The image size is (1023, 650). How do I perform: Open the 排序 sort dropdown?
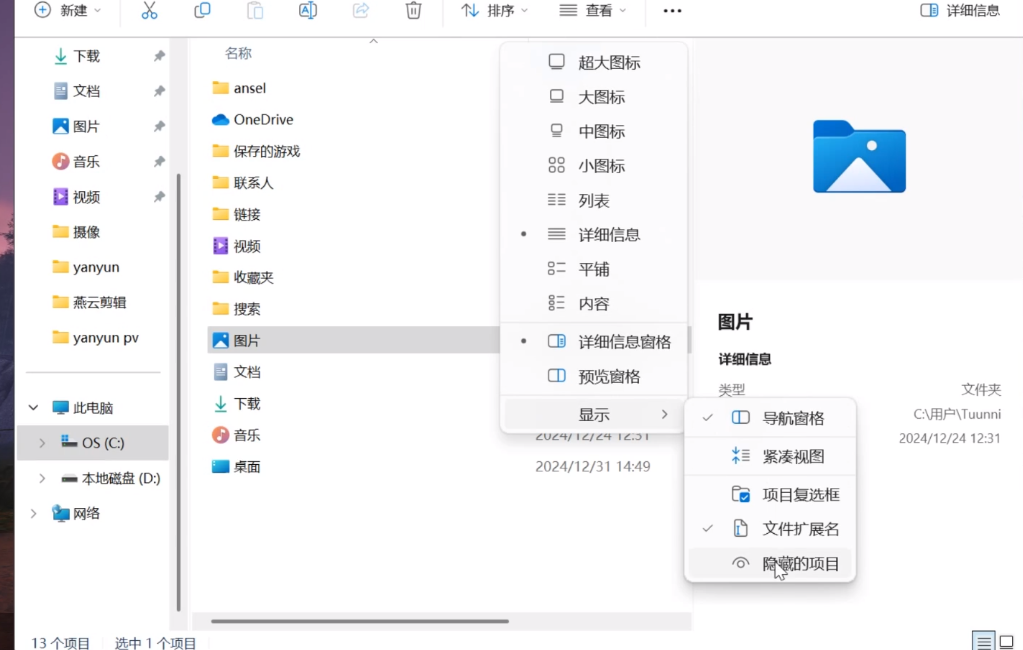(495, 11)
